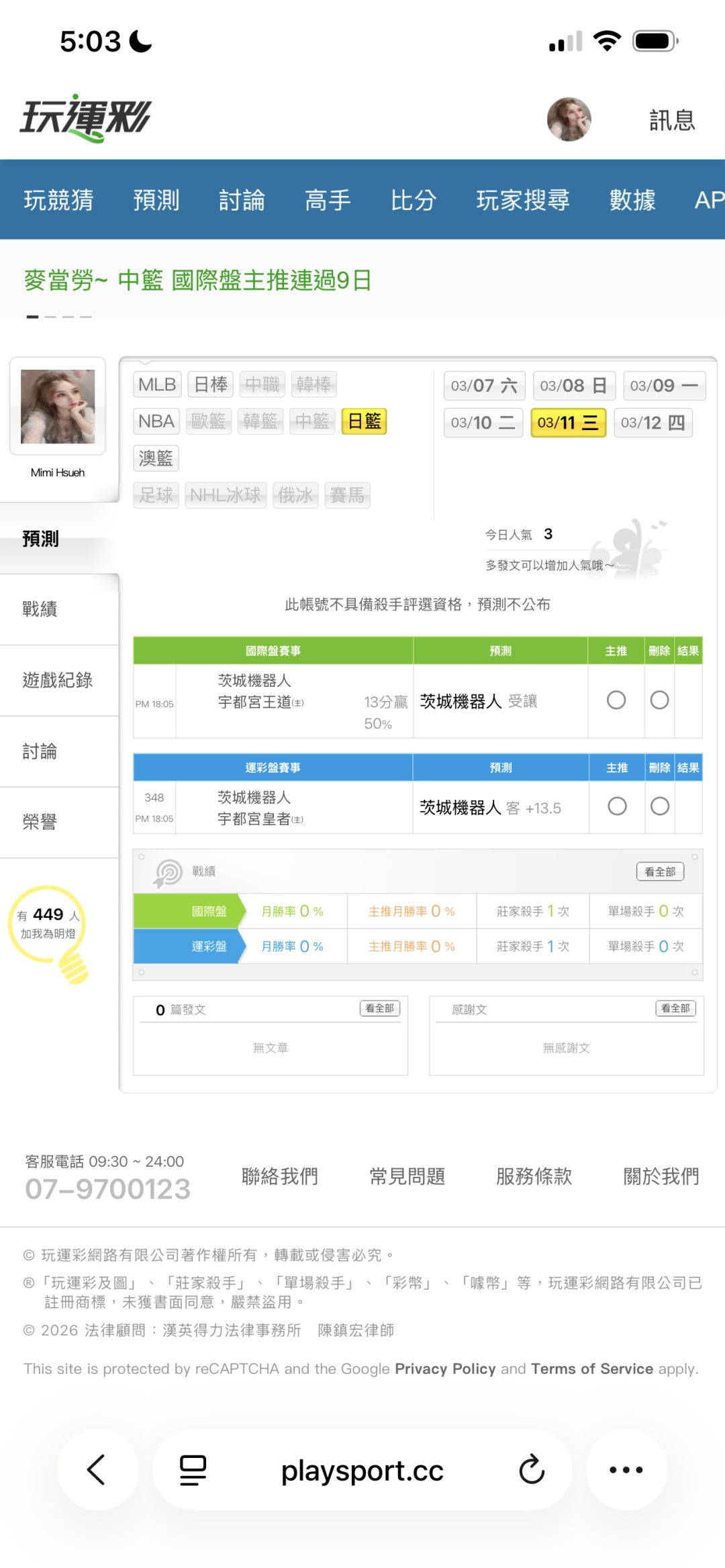Select 主推 radio for 運彩盤 game 348
Image resolution: width=725 pixels, height=1568 pixels.
(x=616, y=806)
